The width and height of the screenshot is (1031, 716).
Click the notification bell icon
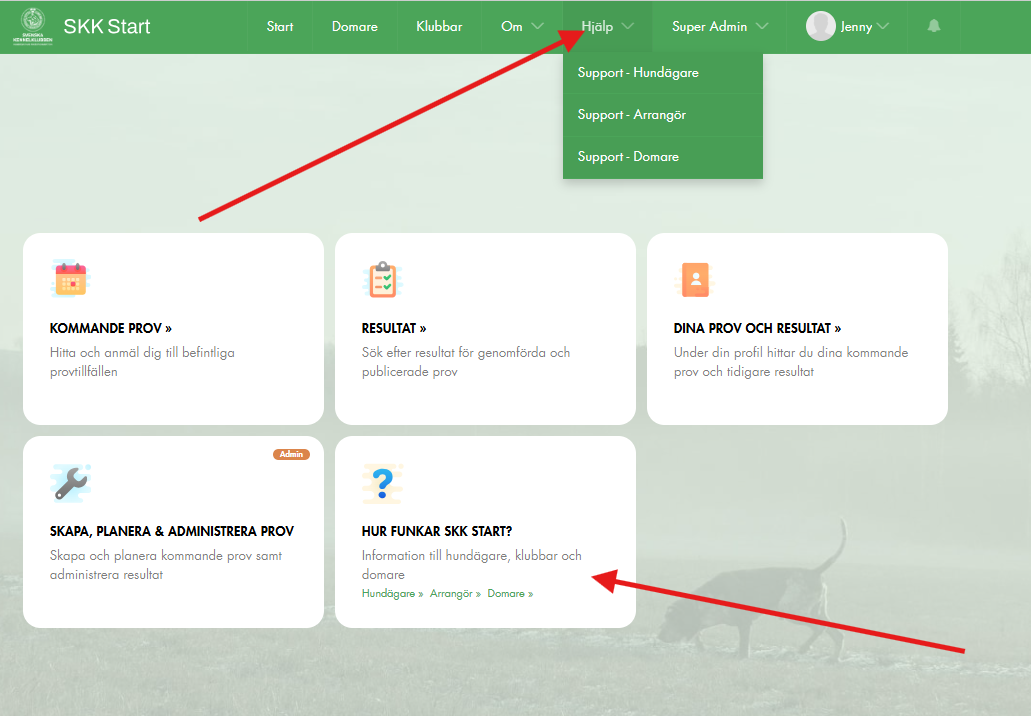(x=934, y=27)
